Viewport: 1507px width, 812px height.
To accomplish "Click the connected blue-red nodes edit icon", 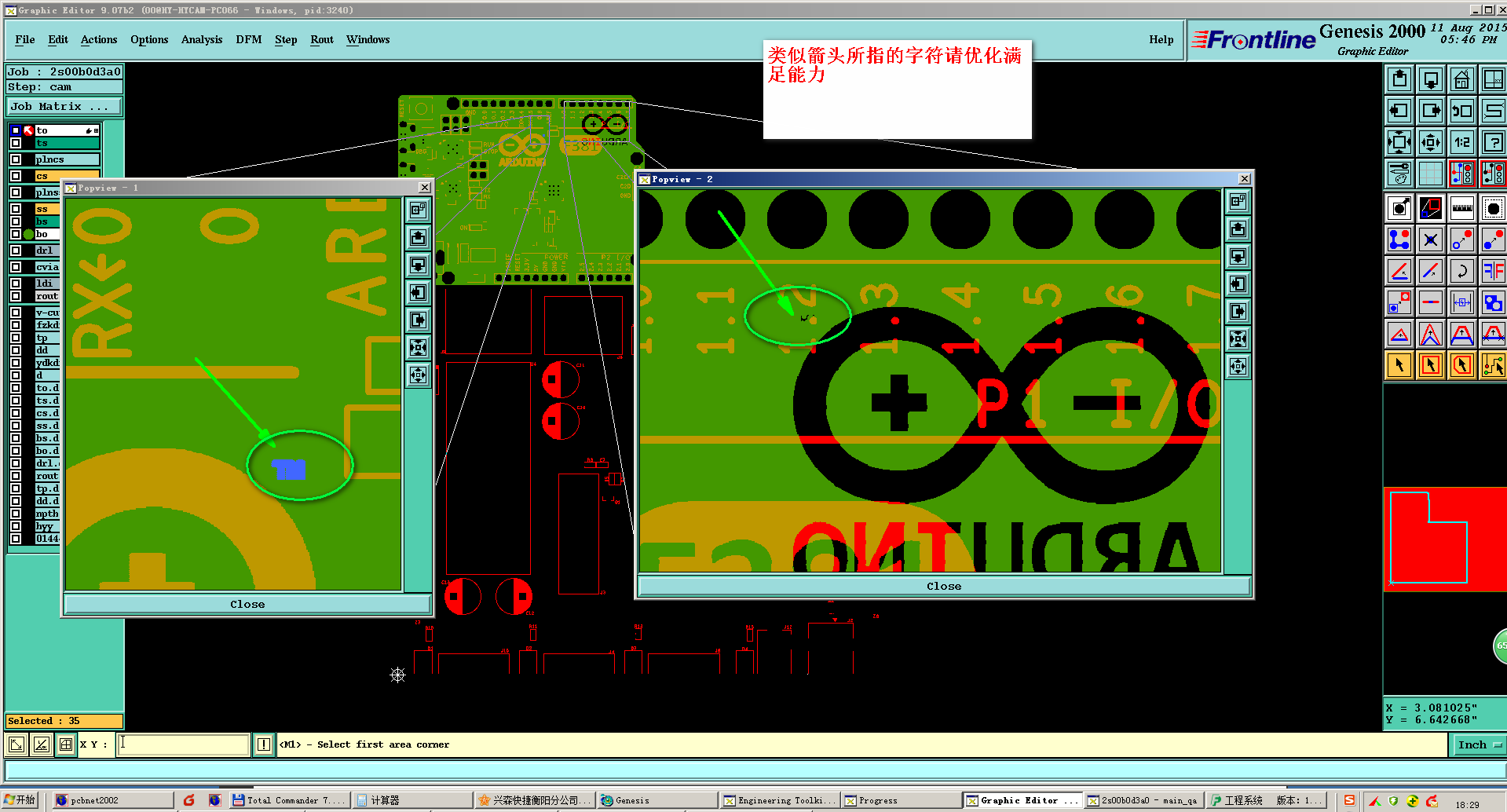I will [1399, 240].
